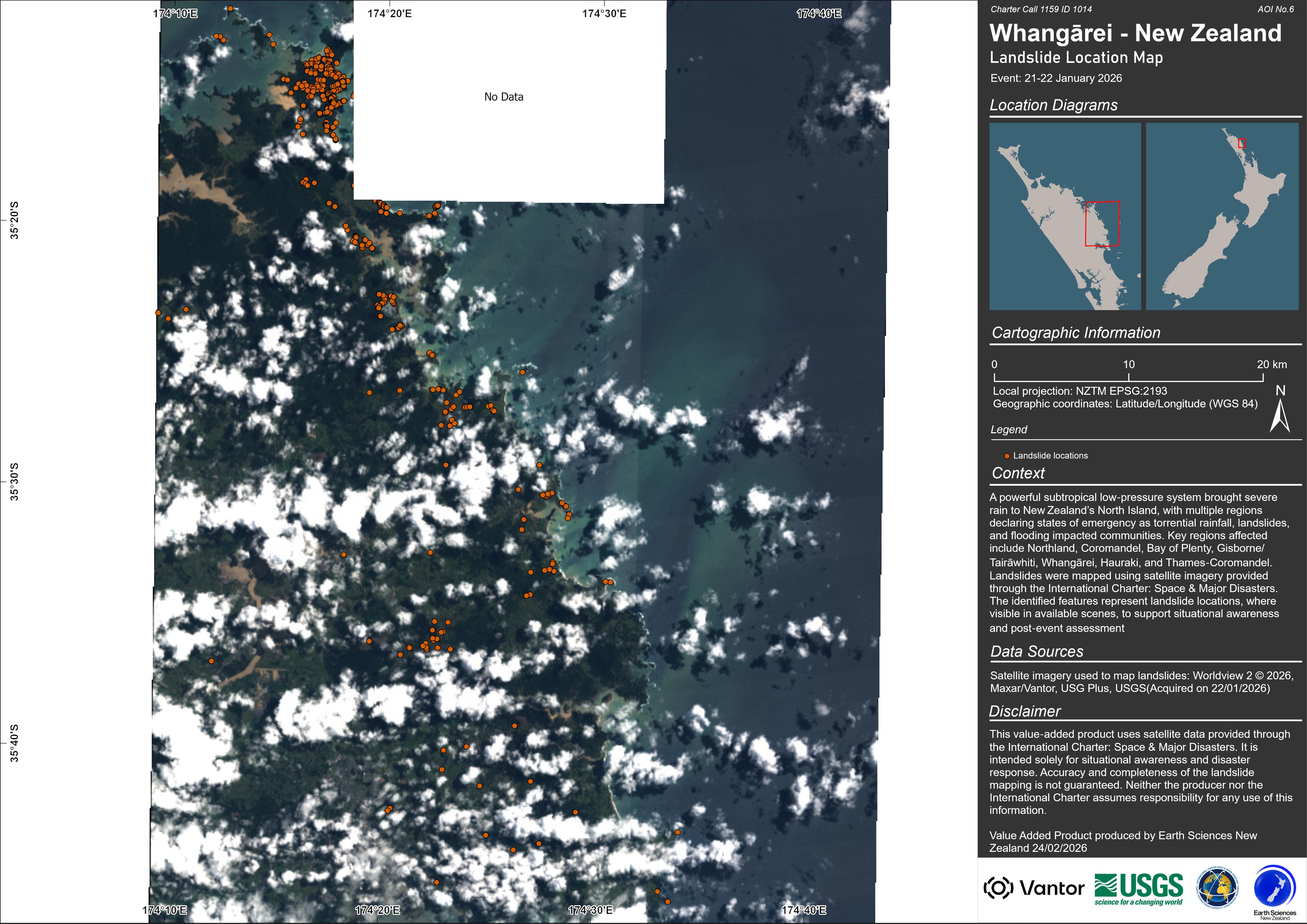Click red rectangle on Northland inset map
Image resolution: width=1307 pixels, height=924 pixels.
coord(1102,223)
